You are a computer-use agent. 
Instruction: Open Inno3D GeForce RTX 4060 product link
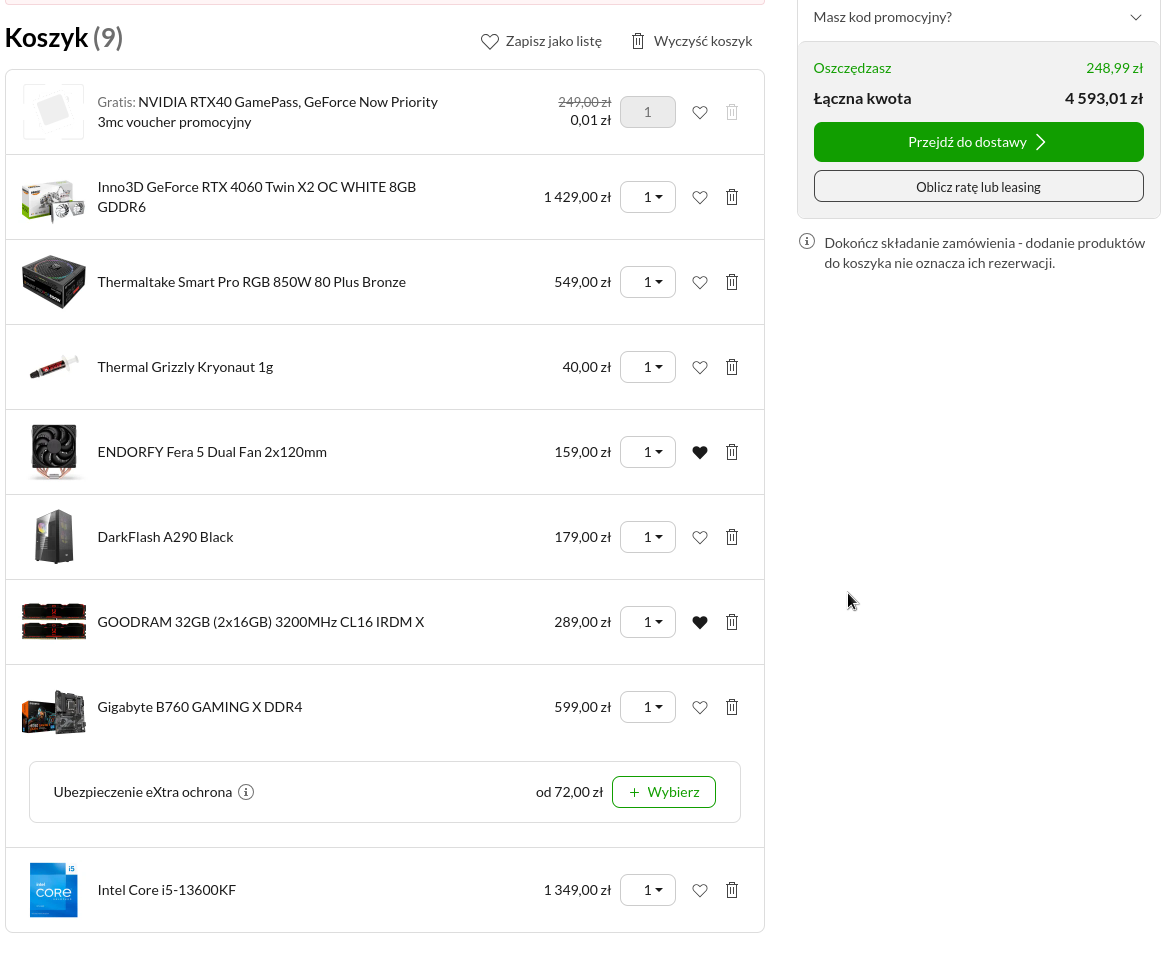pyautogui.click(x=256, y=197)
